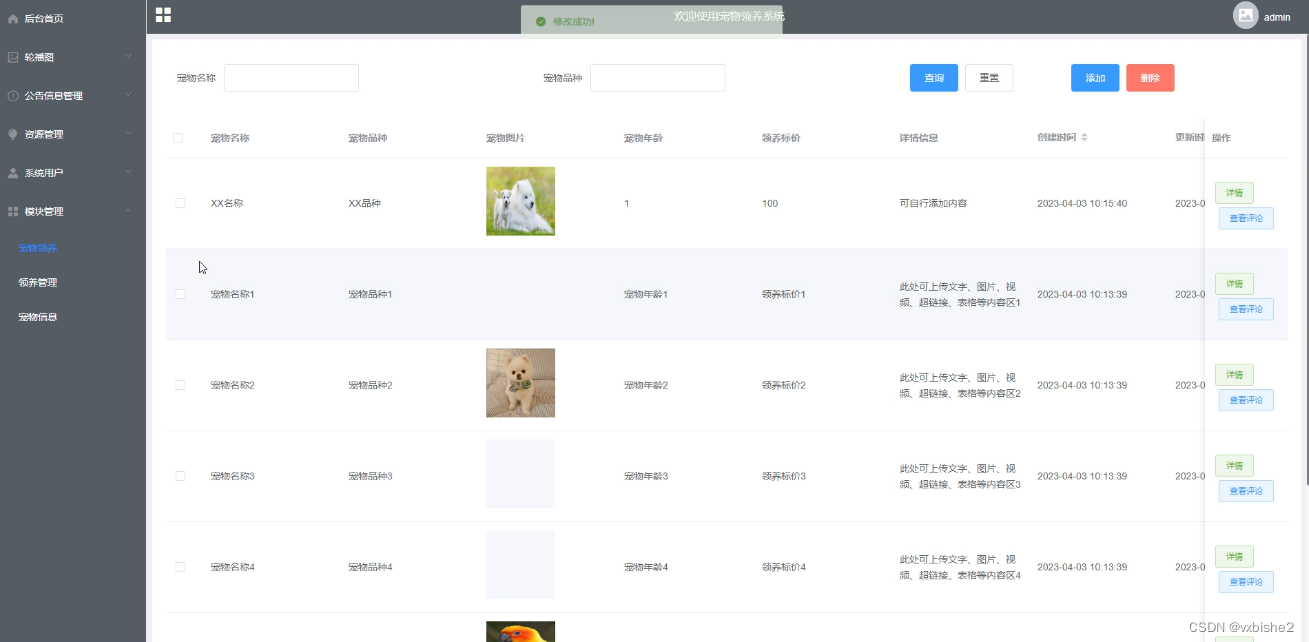Click the timestamp 2023-04-03 10:15:40
1309x642 pixels.
pyautogui.click(x=1082, y=203)
